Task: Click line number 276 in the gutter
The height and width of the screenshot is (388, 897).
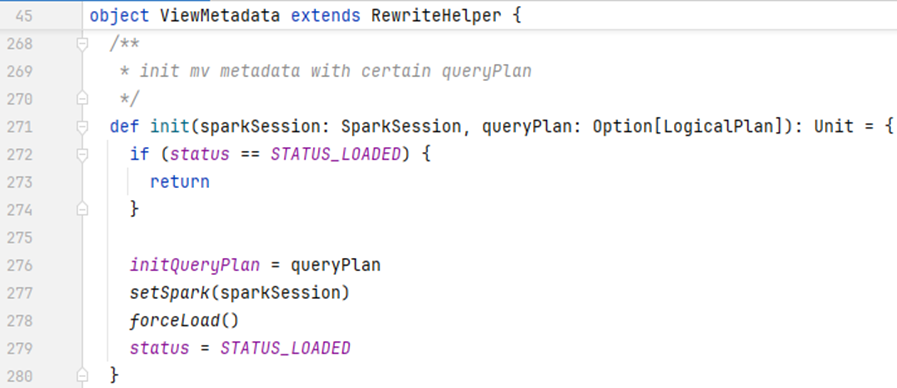Action: pyautogui.click(x=19, y=266)
